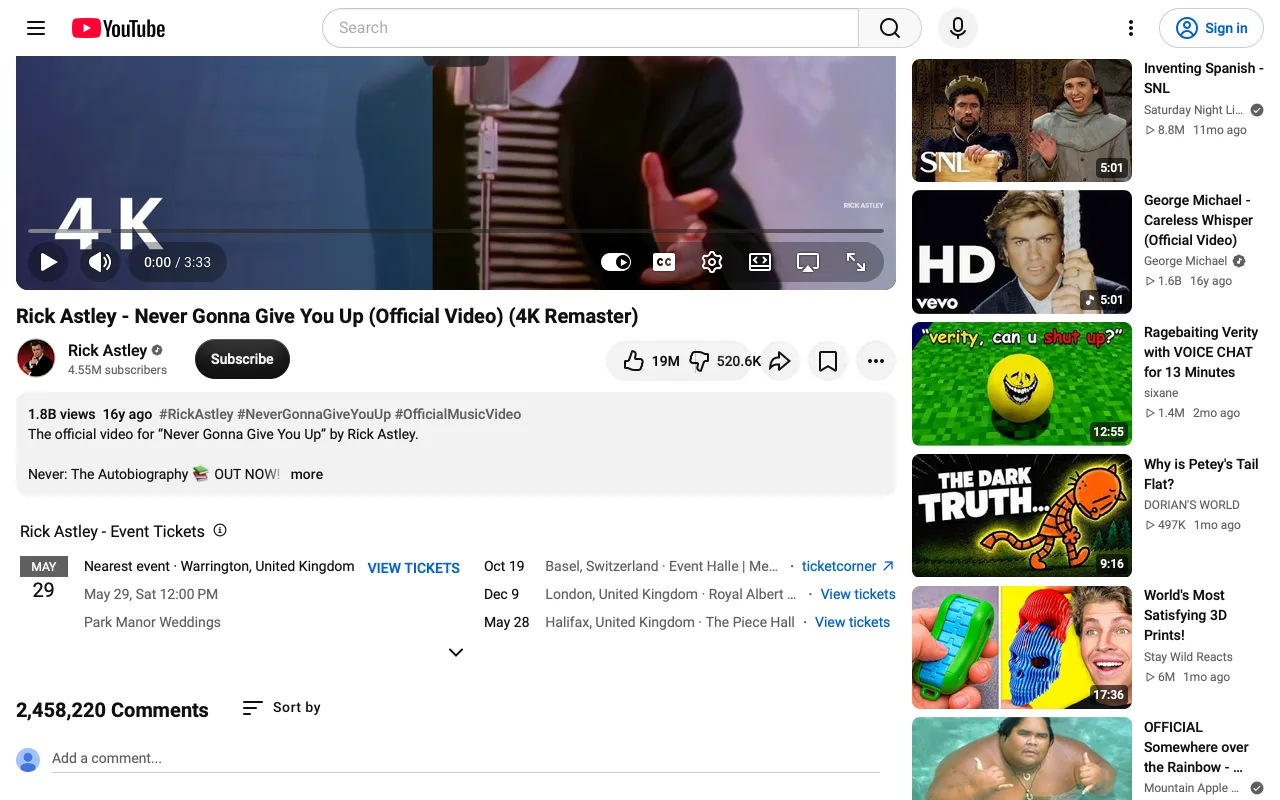Subscribe to Rick Astley
Viewport: 1280px width, 800px height.
pyautogui.click(x=242, y=359)
